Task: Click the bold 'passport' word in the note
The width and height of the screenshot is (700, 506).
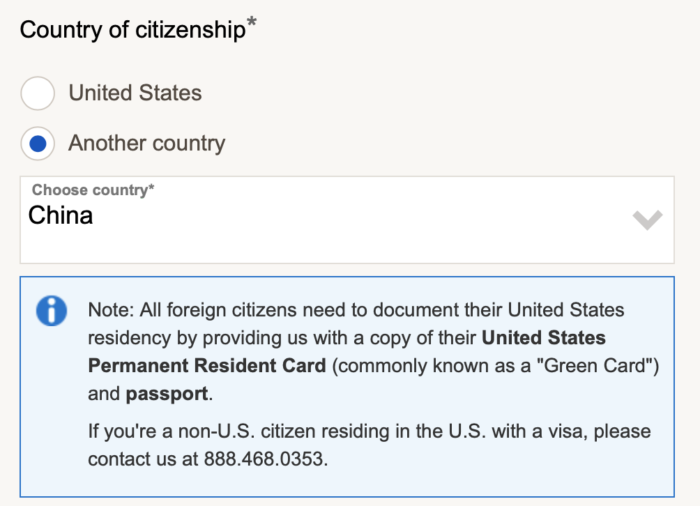Action: click(x=167, y=394)
